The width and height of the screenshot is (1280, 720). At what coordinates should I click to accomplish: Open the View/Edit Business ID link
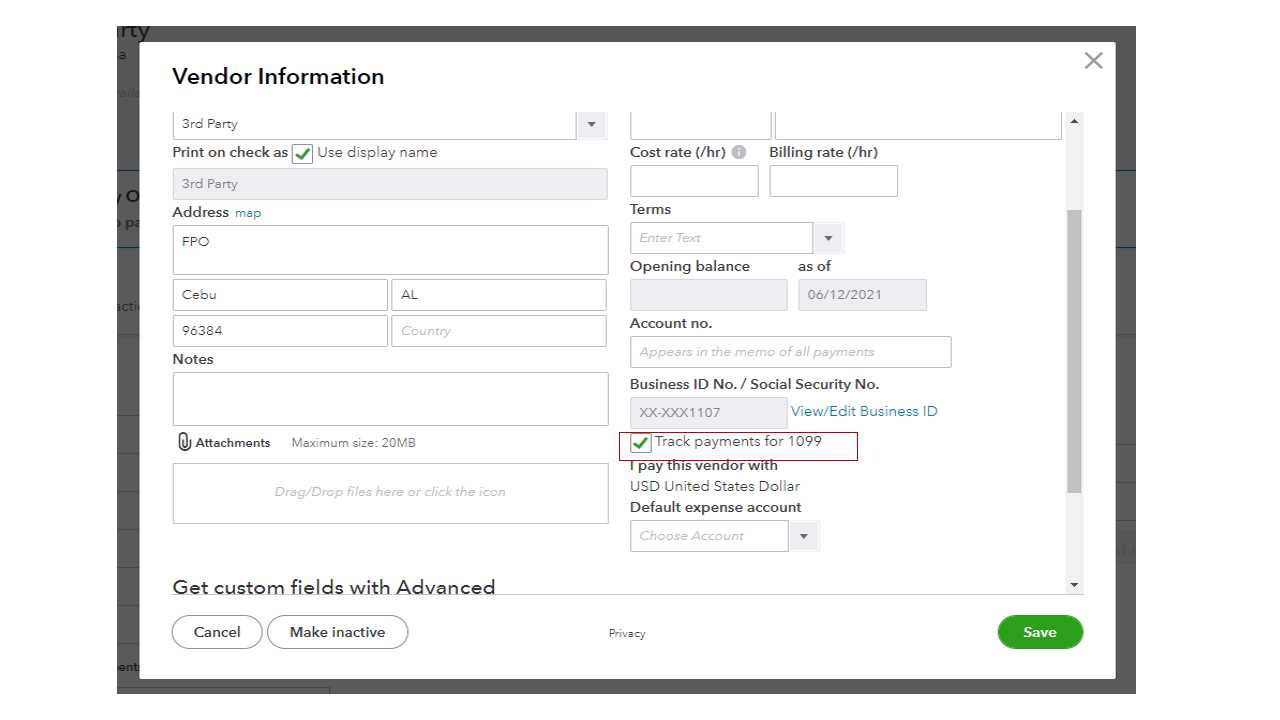864,411
